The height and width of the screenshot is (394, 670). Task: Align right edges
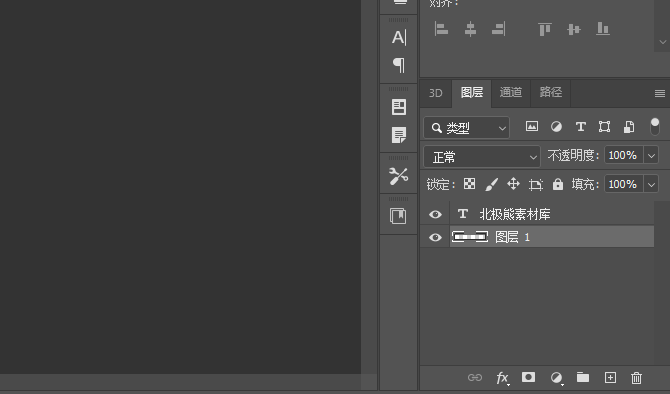tap(499, 29)
